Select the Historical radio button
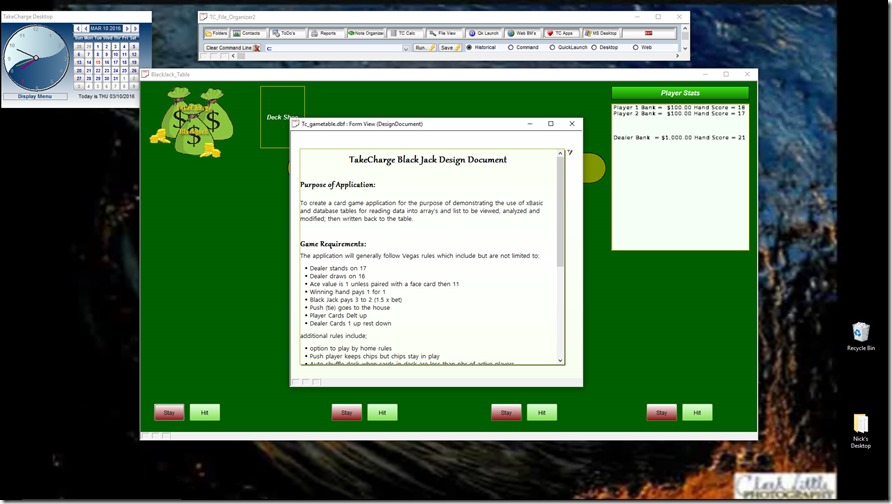892x504 pixels. (x=470, y=47)
